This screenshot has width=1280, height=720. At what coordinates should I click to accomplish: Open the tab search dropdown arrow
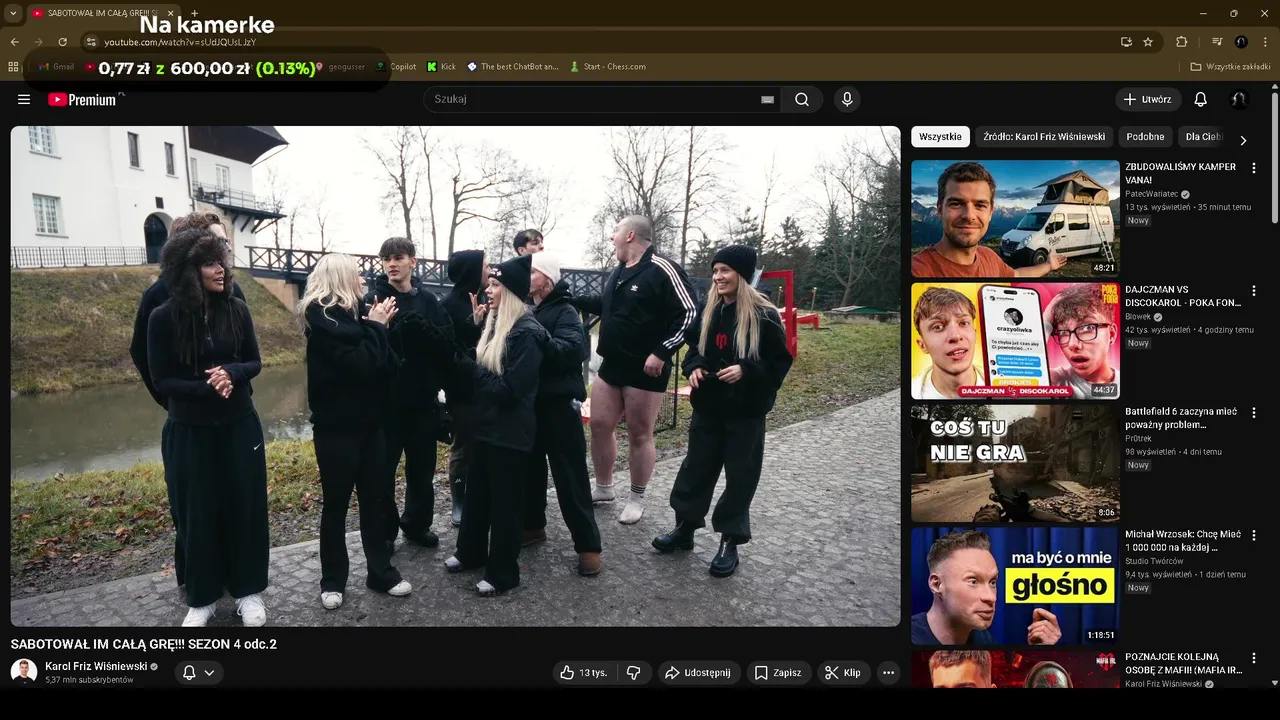point(13,13)
